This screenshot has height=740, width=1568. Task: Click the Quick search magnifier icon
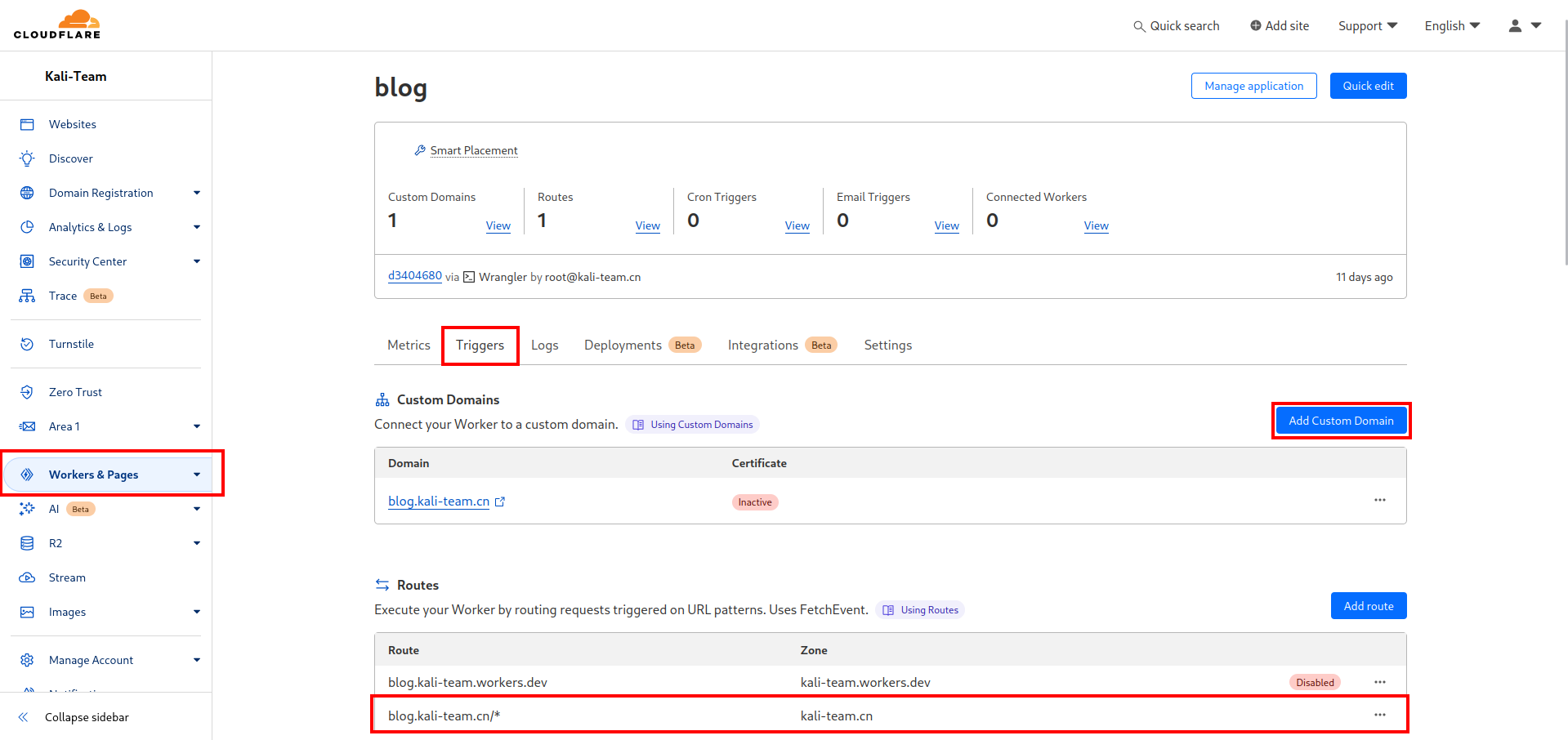[x=1139, y=26]
